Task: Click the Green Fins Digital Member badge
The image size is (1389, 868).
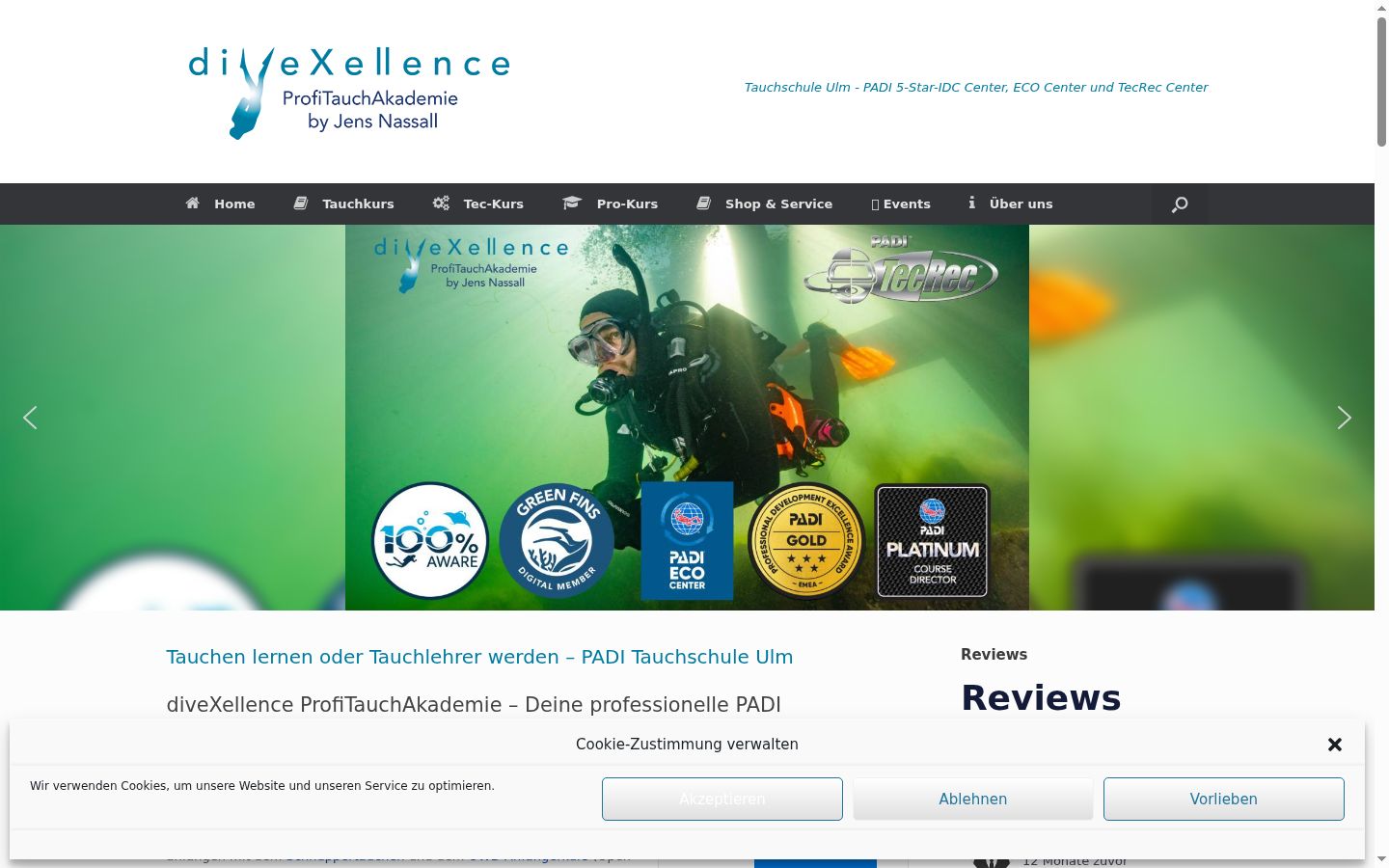Action: tap(557, 541)
